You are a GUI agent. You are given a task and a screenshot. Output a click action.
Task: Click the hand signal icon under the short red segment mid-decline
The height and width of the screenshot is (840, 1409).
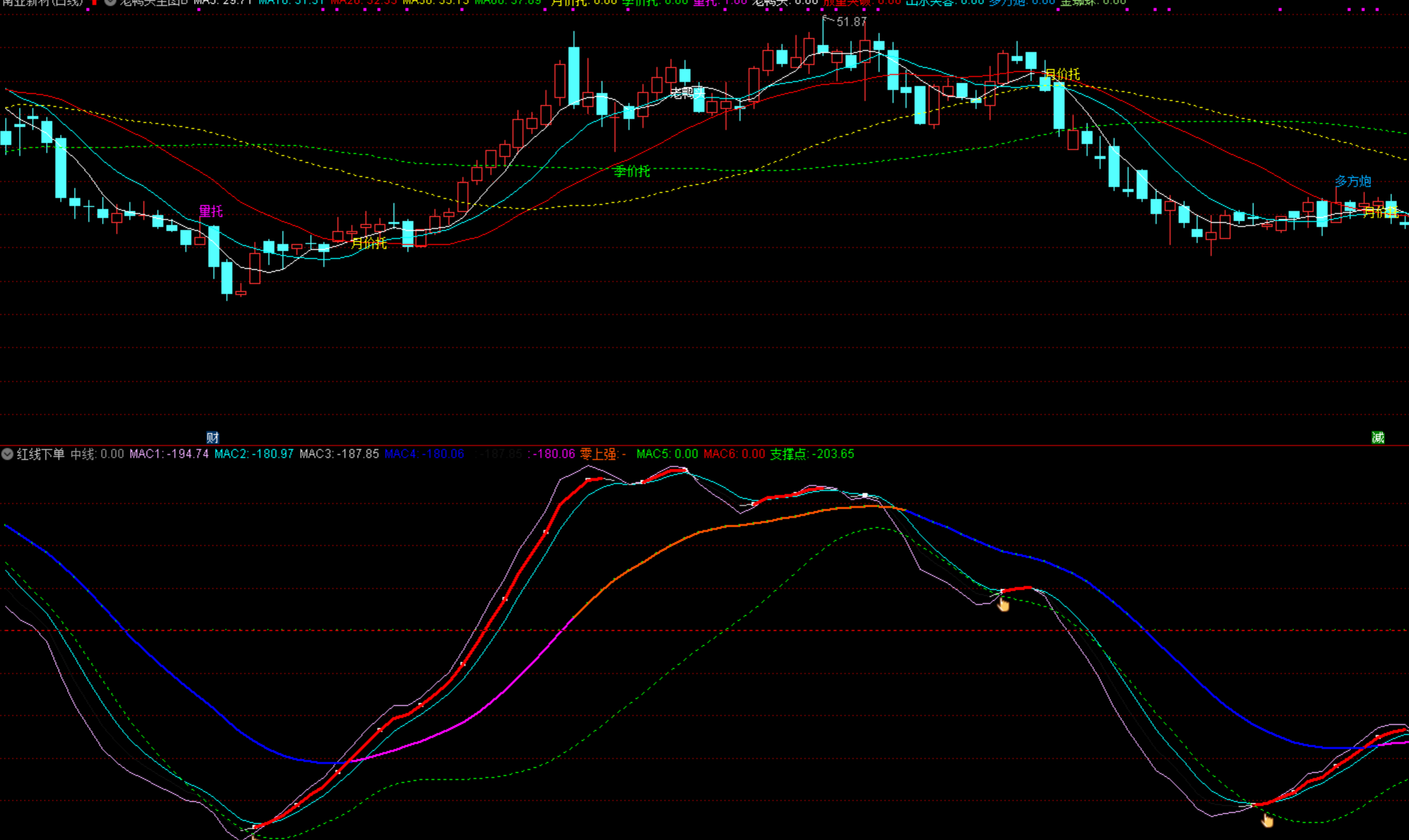click(x=1003, y=604)
